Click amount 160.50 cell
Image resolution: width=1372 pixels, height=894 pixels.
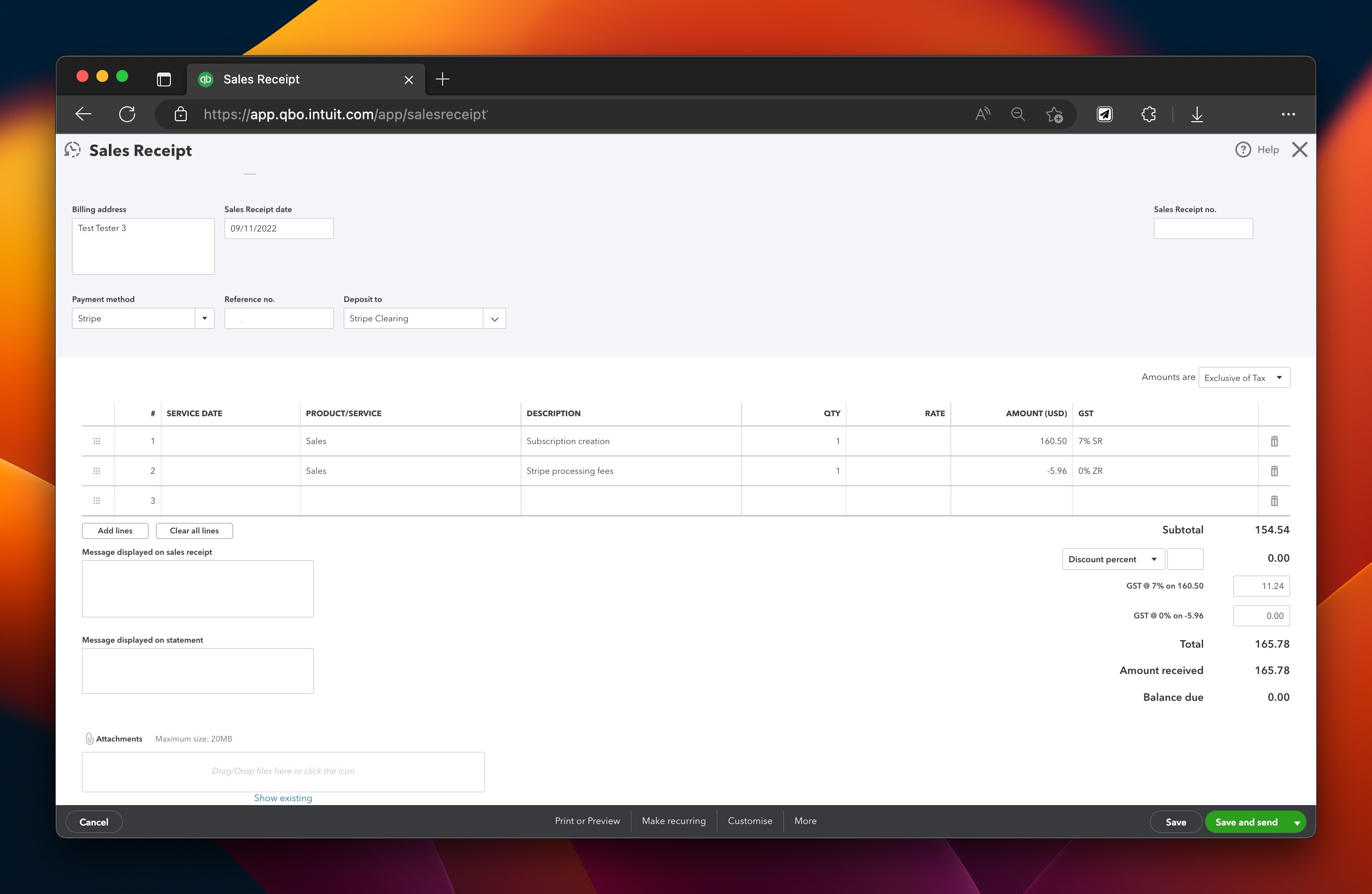1011,441
